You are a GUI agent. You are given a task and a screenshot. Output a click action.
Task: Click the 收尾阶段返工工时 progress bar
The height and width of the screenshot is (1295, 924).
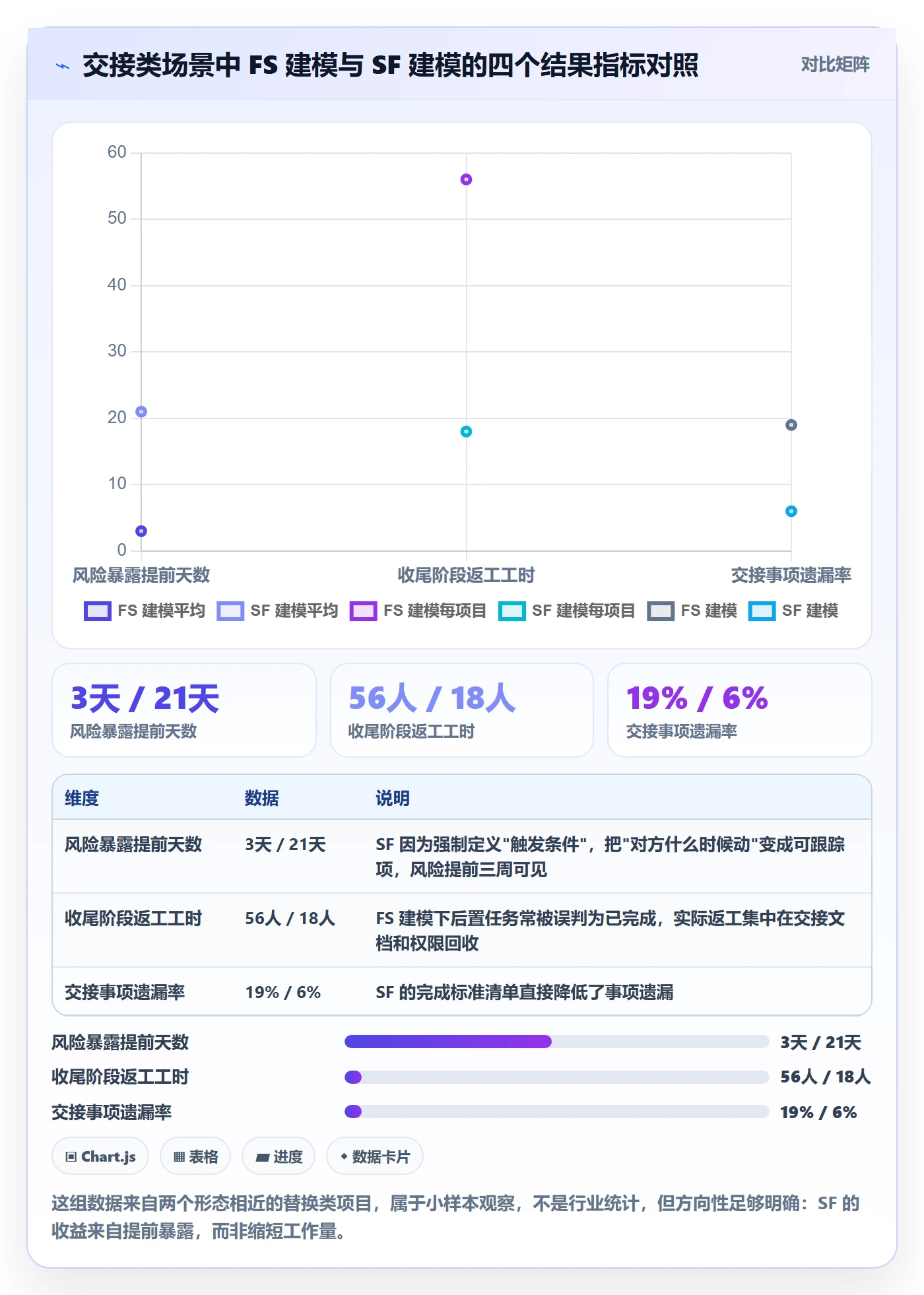[x=556, y=1077]
